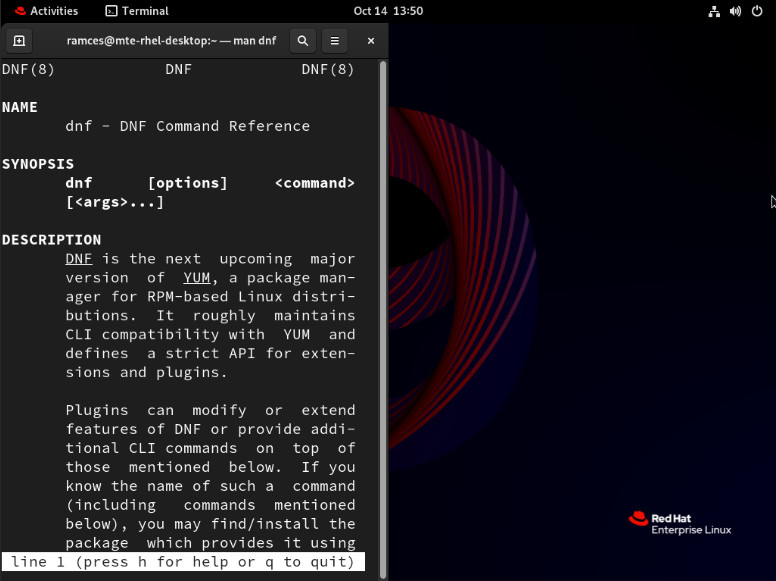Open a new terminal tab with the plus icon
The width and height of the screenshot is (776, 581).
[x=19, y=41]
